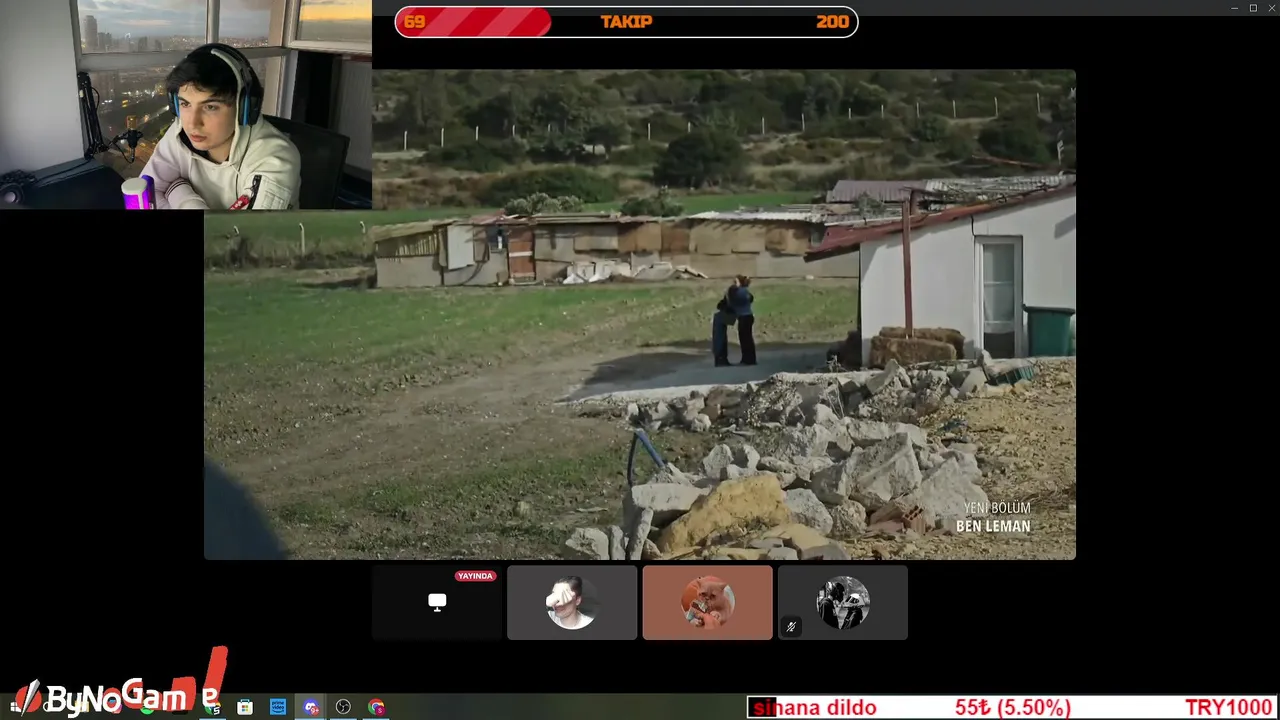Select the muted participant tile with dark avatar

(843, 602)
